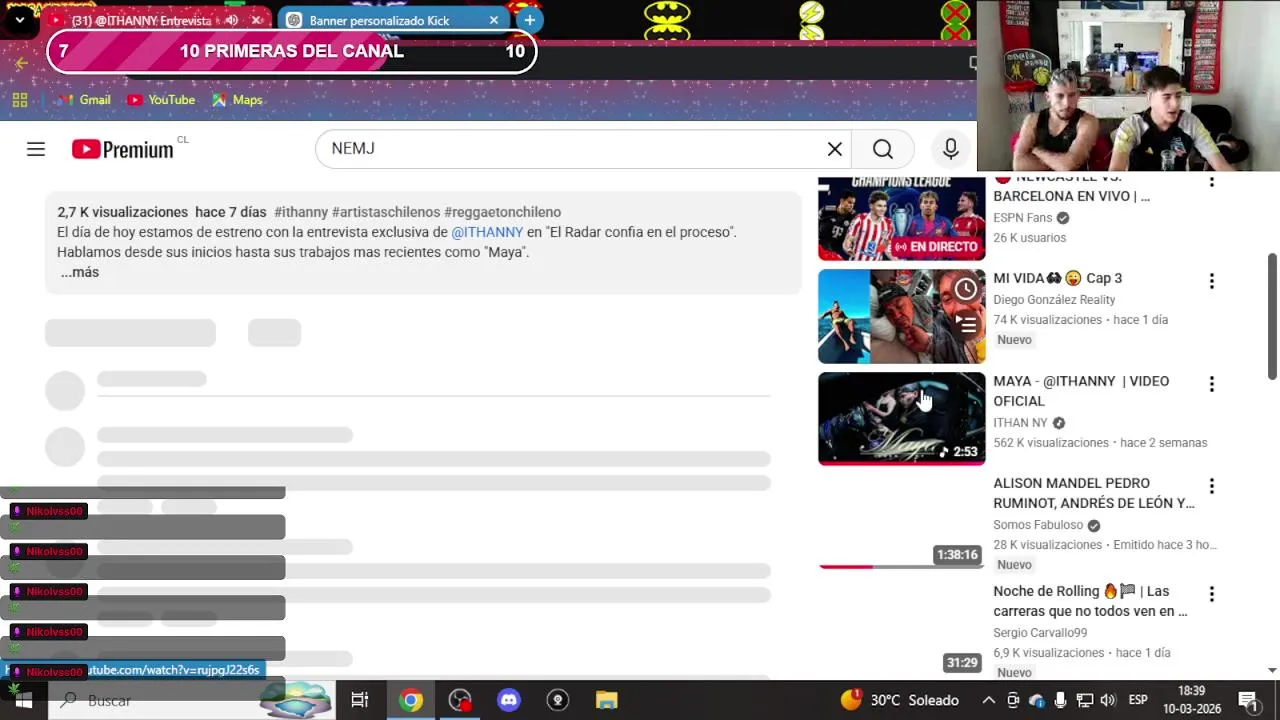Visit Sergio Carvallo99 channel
Screen dimensions: 1280x720
click(x=1040, y=633)
